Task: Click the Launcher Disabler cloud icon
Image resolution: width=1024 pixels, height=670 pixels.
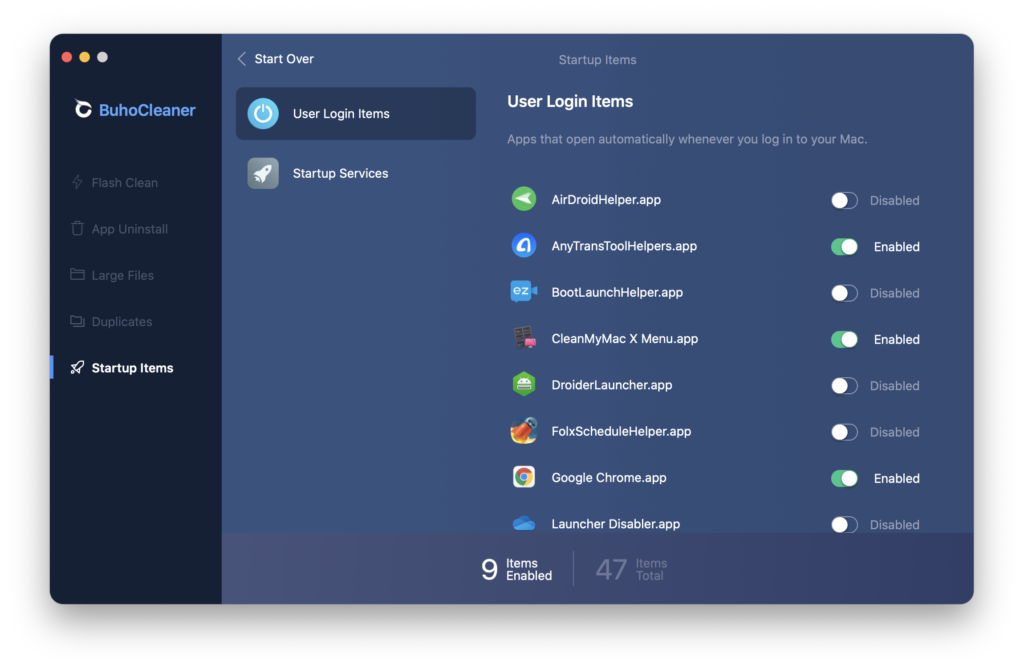Action: (524, 523)
